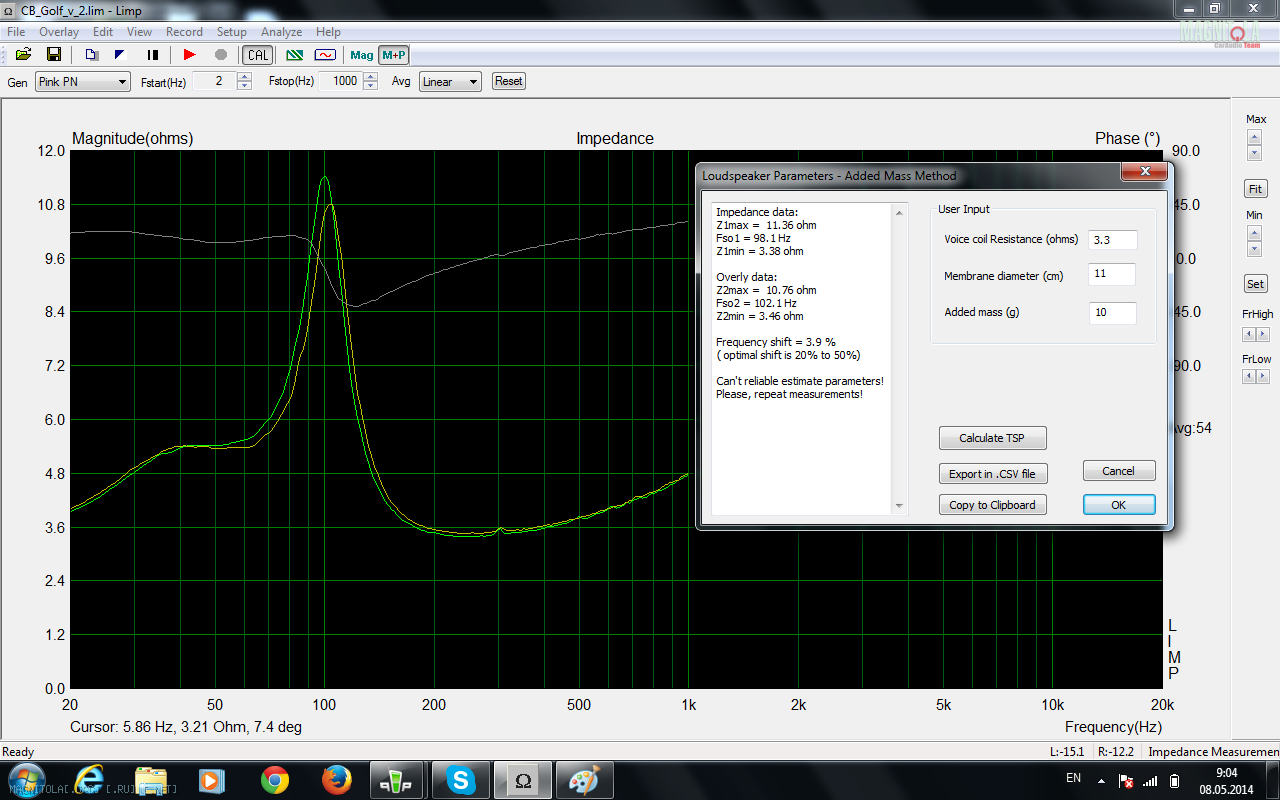Open Skype from the taskbar

461,779
